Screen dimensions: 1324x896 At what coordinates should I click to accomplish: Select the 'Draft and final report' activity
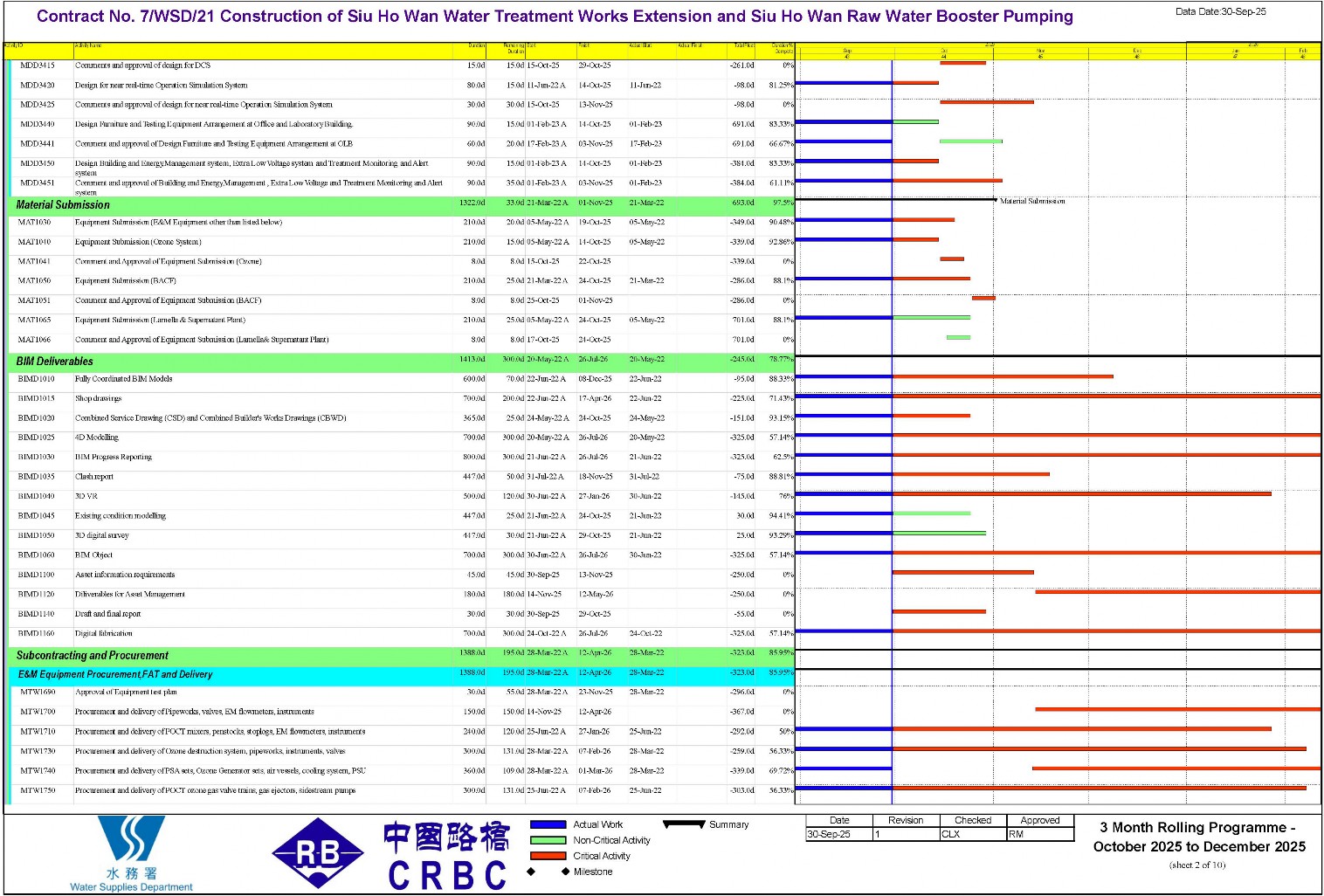[x=107, y=614]
